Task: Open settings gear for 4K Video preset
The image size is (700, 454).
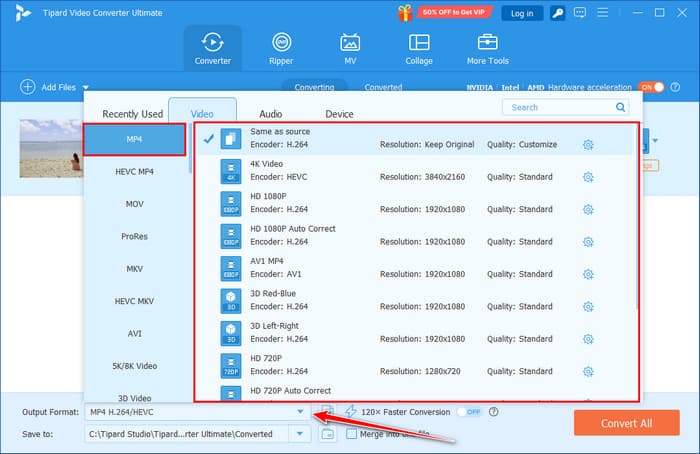Action: pyautogui.click(x=588, y=177)
